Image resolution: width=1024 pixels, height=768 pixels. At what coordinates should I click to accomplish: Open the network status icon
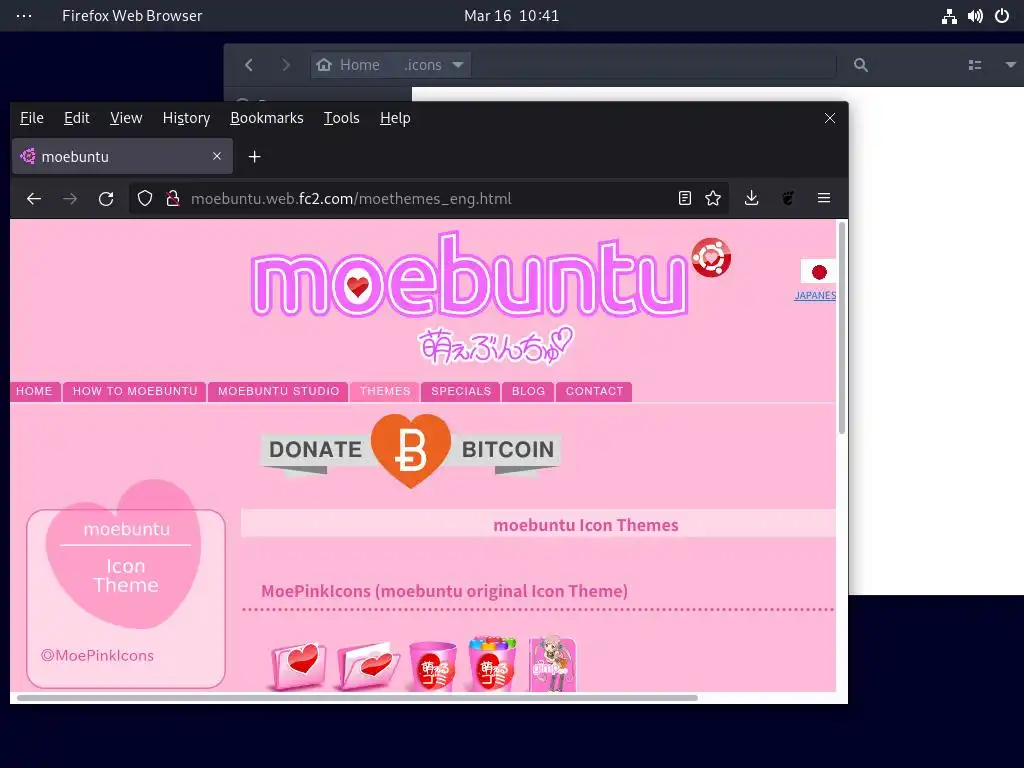click(950, 16)
